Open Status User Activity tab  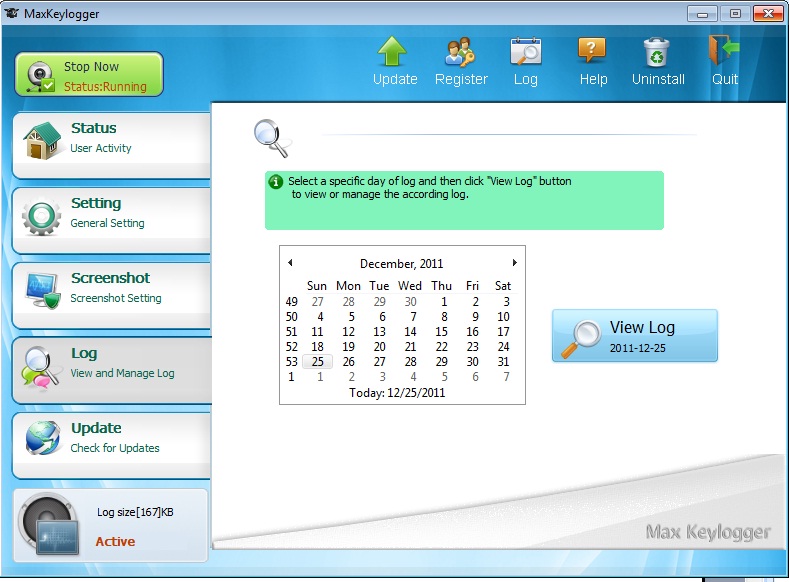pyautogui.click(x=112, y=145)
